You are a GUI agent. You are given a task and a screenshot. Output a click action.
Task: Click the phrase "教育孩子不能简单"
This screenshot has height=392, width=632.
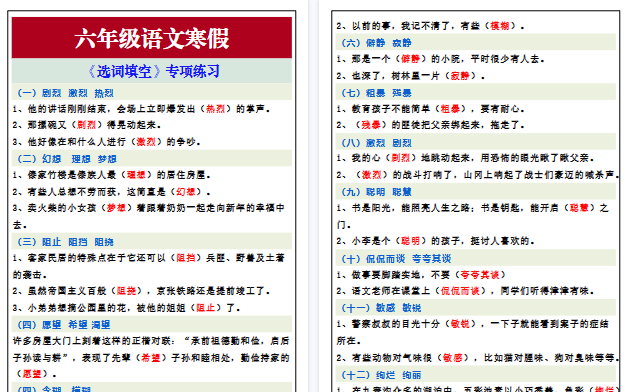[x=391, y=109]
